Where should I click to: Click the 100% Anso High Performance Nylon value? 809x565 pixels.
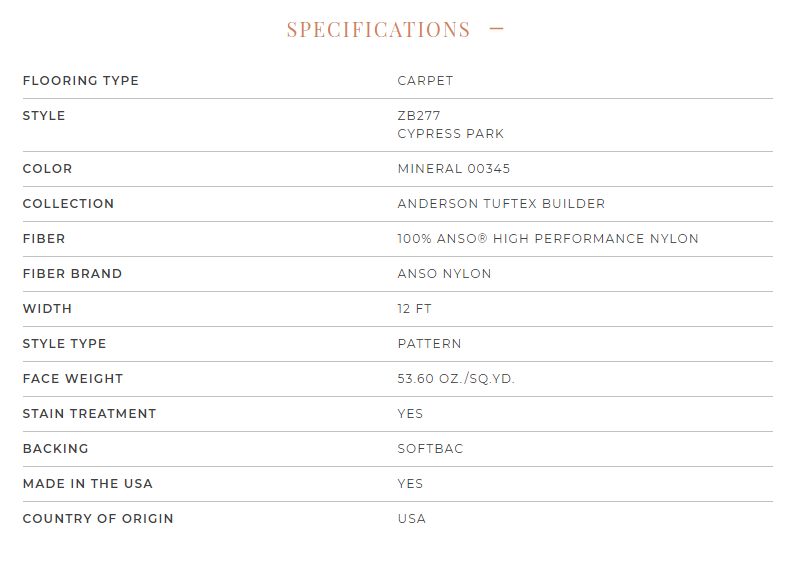(x=548, y=239)
